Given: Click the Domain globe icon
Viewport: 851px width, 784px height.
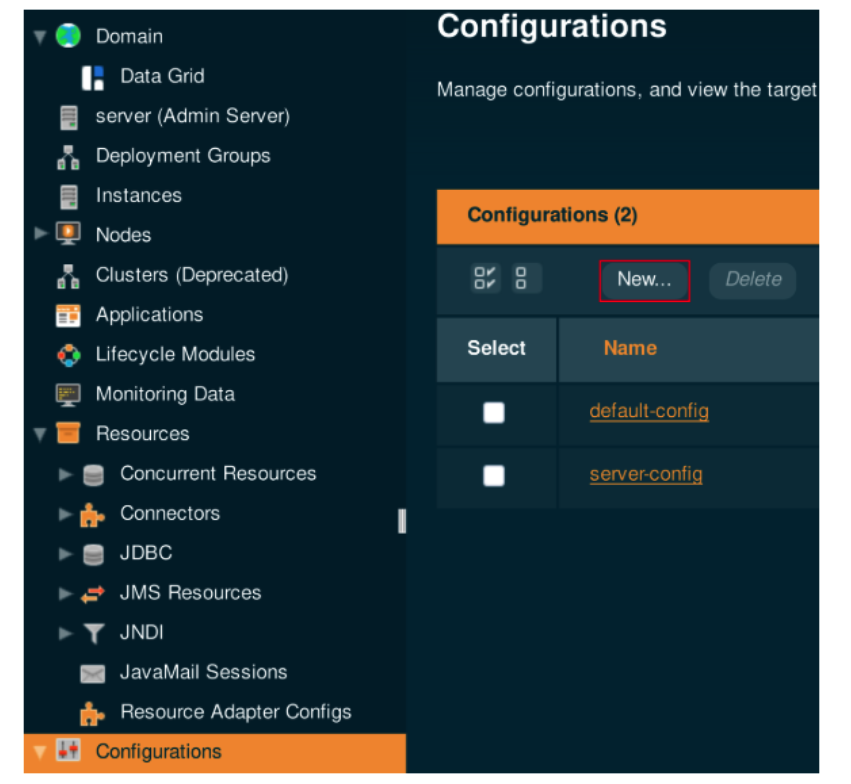Looking at the screenshot, I should (x=68, y=36).
